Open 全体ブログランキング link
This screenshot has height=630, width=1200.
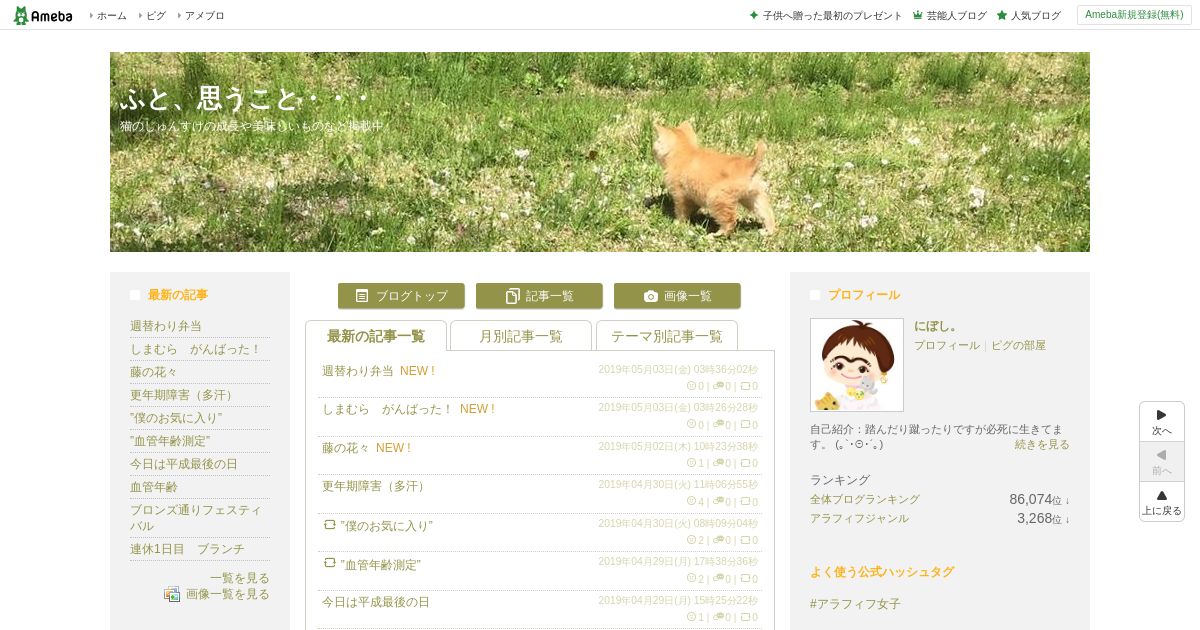865,499
